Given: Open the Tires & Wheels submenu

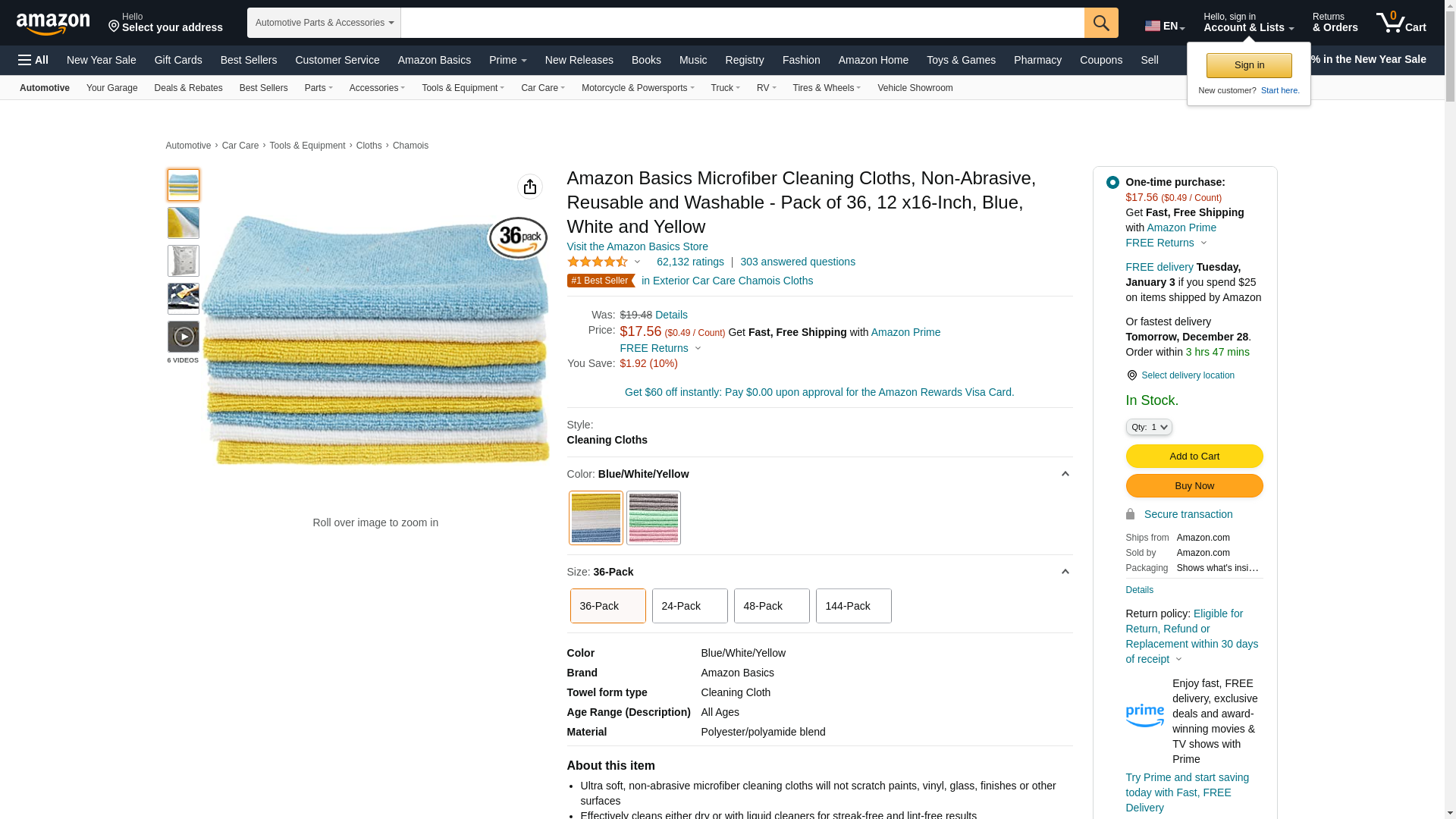Looking at the screenshot, I should 826,88.
